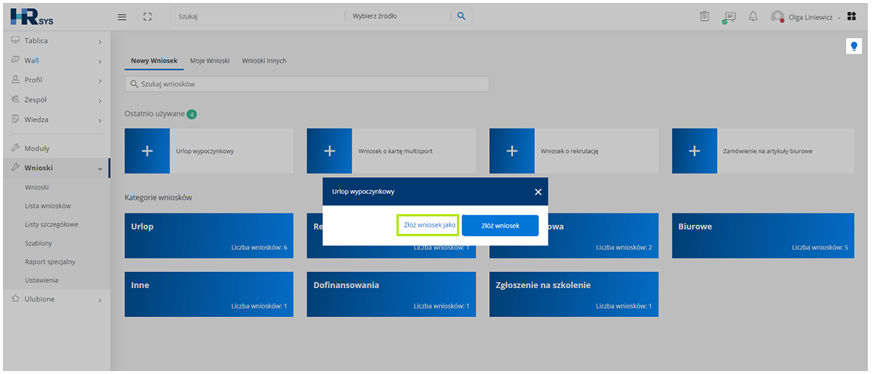Open the Dofinansowania category tile
The width and height of the screenshot is (872, 374).
click(391, 294)
